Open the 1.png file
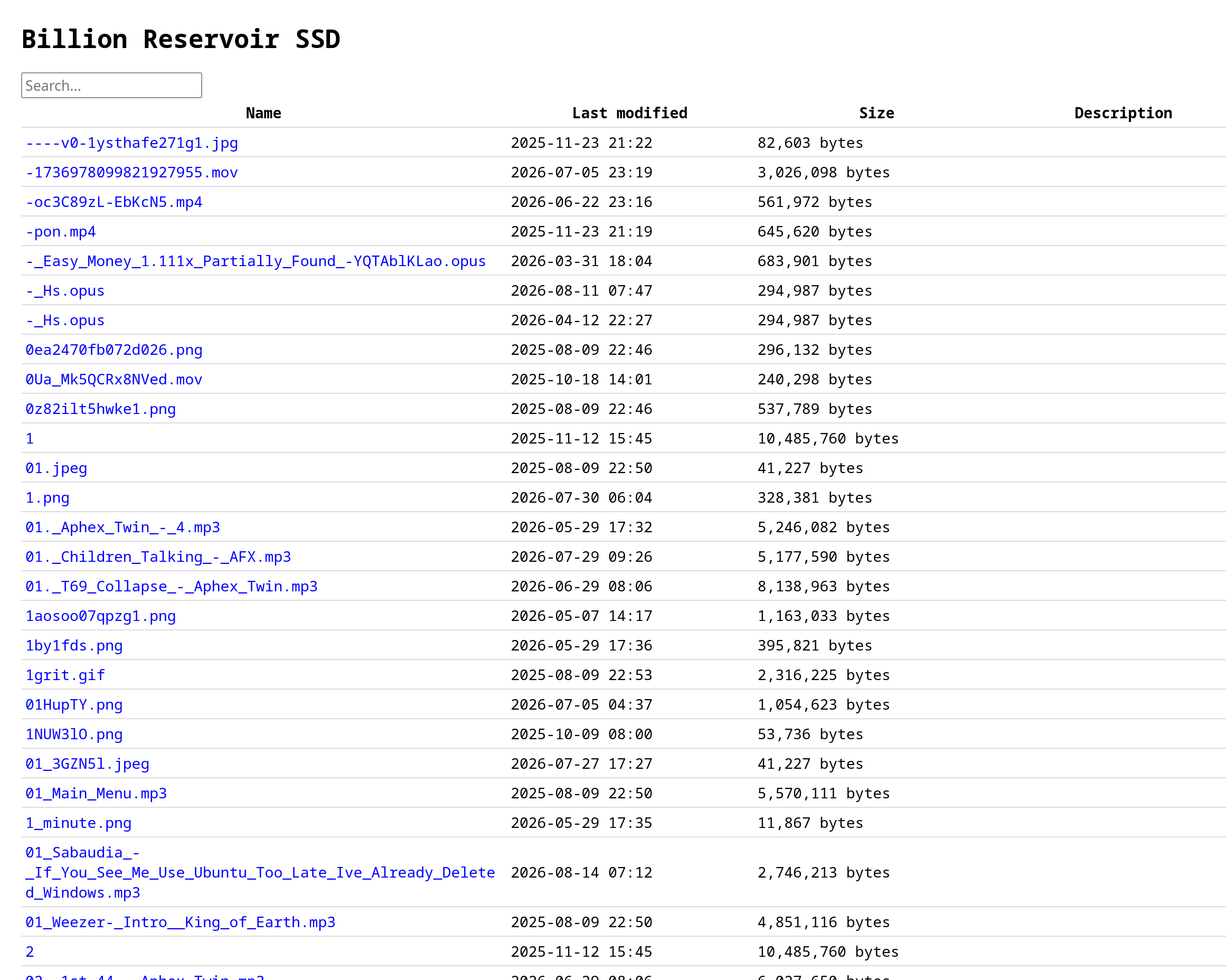 pos(47,498)
